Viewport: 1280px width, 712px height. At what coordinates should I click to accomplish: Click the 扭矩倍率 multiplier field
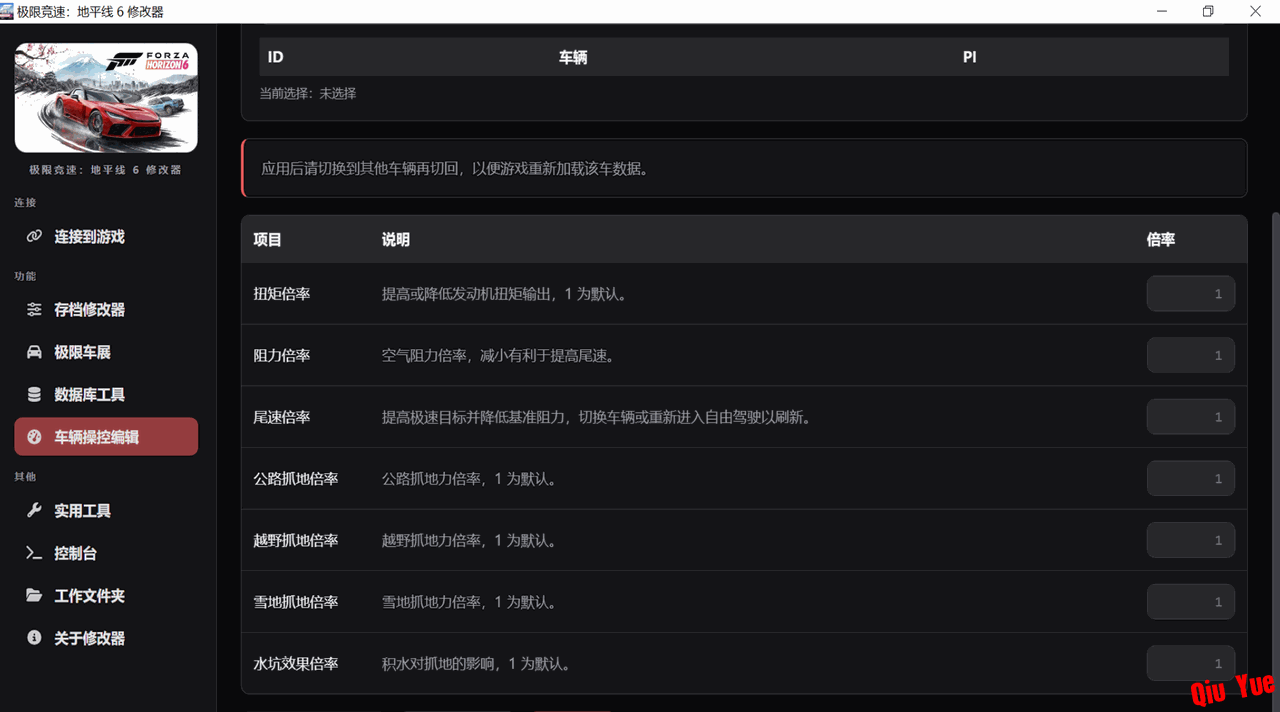(x=1190, y=294)
